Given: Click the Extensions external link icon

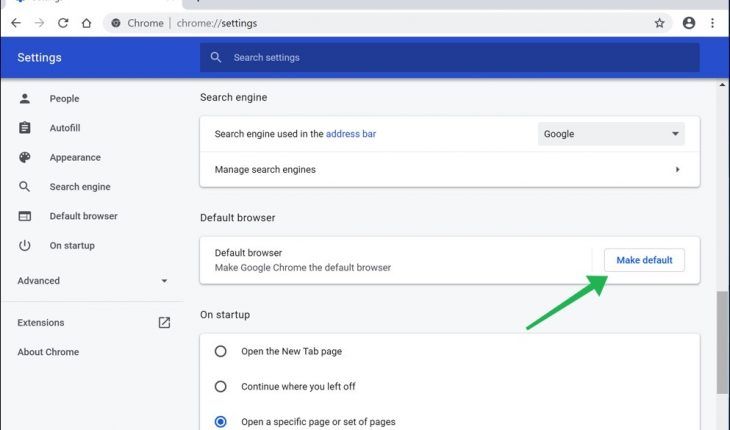Looking at the screenshot, I should (x=164, y=322).
